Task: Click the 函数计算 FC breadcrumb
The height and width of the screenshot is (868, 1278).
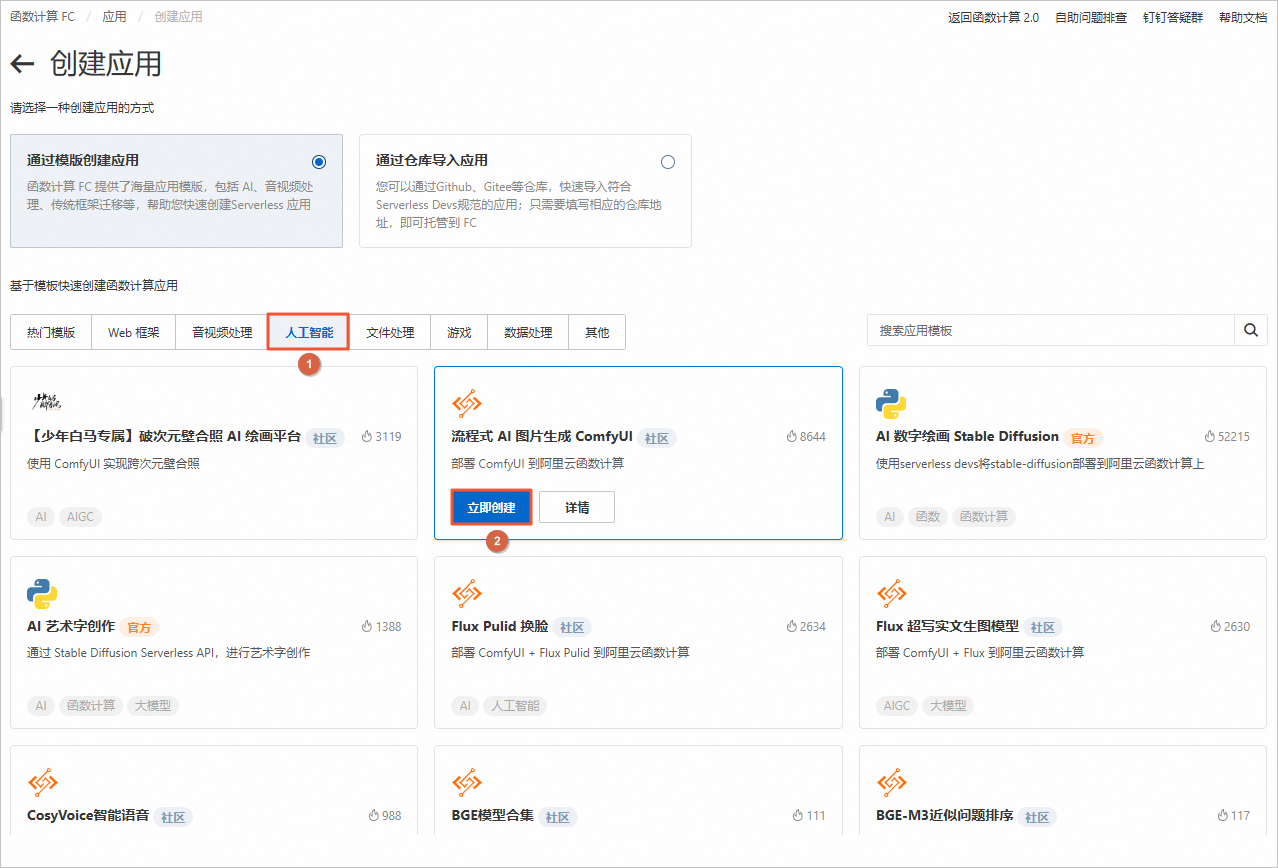Action: coord(42,17)
